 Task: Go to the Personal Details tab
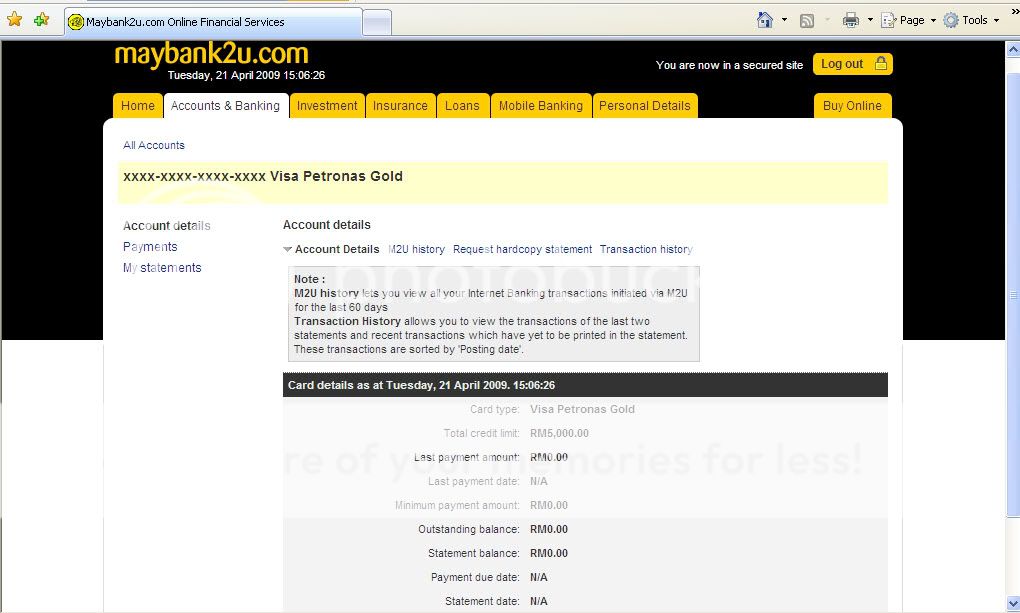point(644,106)
